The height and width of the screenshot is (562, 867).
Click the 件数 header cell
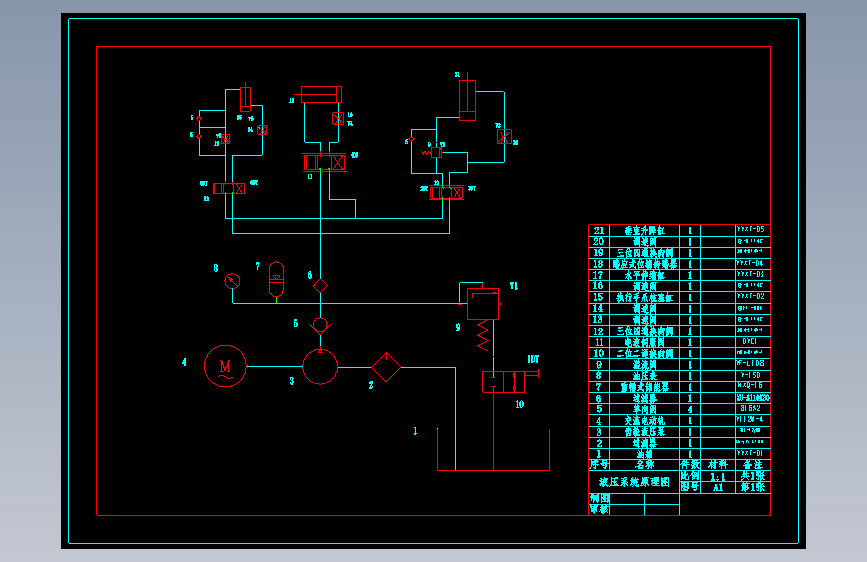[x=690, y=465]
